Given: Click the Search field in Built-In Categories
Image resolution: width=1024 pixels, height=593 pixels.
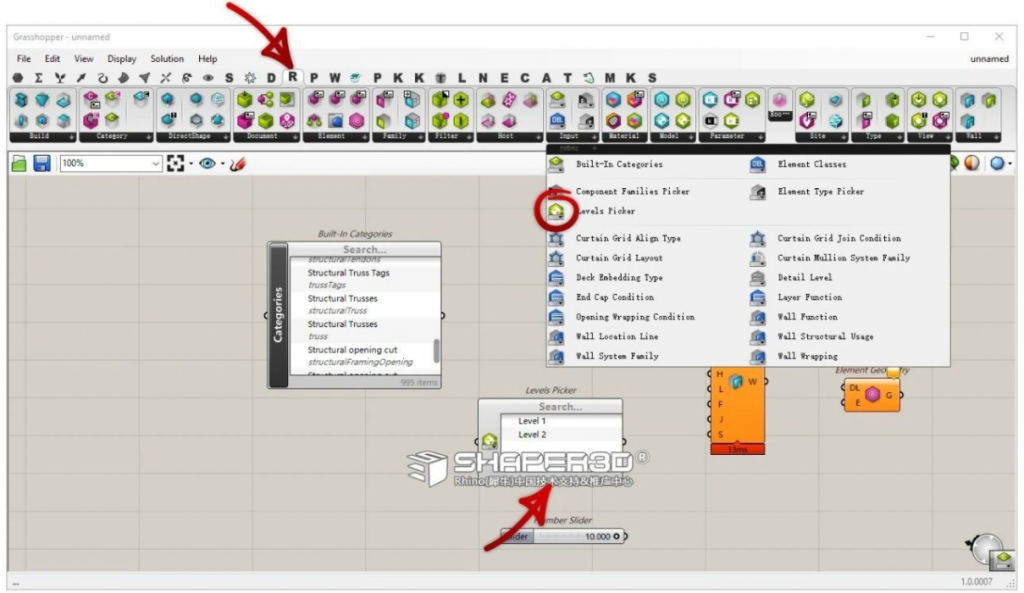Looking at the screenshot, I should pos(364,249).
